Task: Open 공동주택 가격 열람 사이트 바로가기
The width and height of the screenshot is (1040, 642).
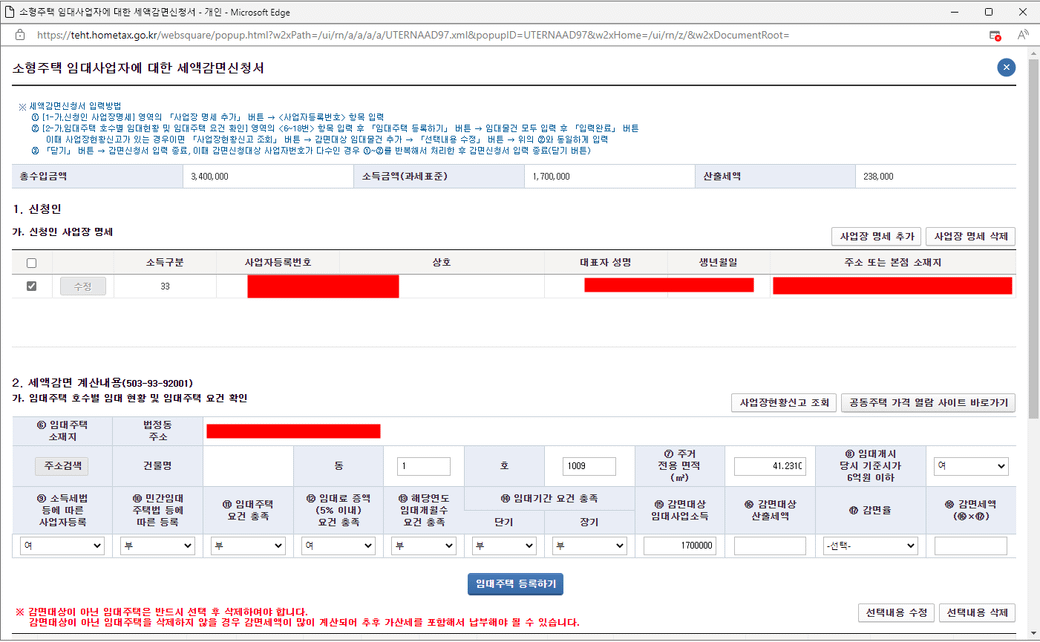Action: 928,402
